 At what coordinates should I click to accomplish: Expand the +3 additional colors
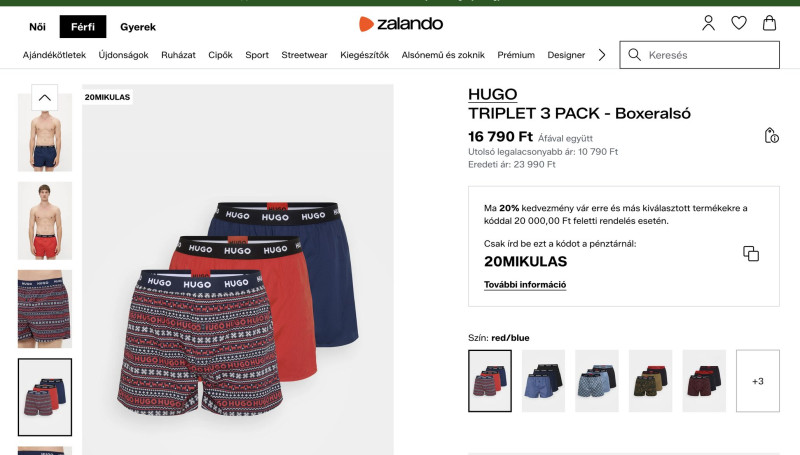[x=758, y=381]
